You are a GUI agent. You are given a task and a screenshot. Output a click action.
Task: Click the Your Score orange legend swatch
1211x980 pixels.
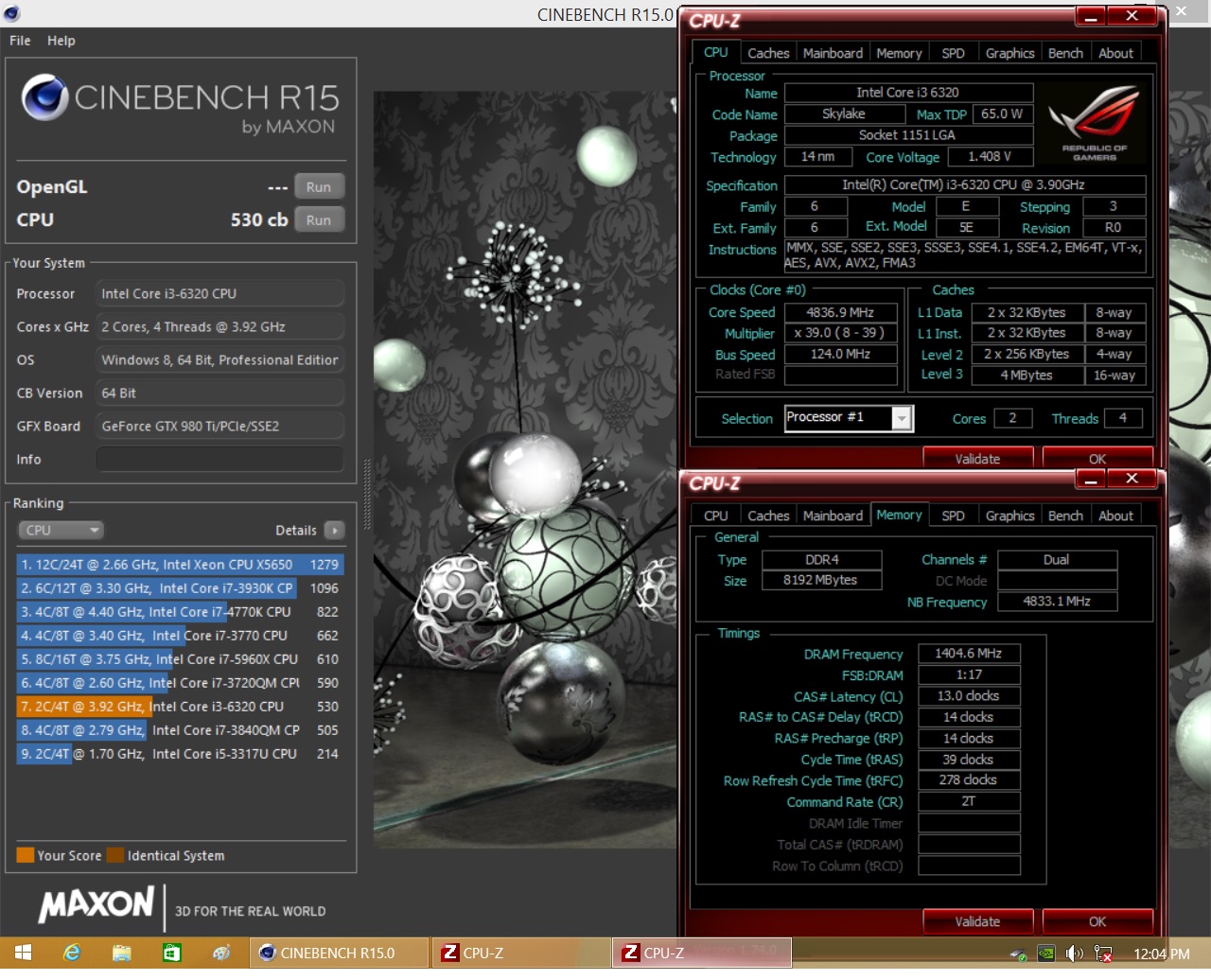click(x=26, y=856)
